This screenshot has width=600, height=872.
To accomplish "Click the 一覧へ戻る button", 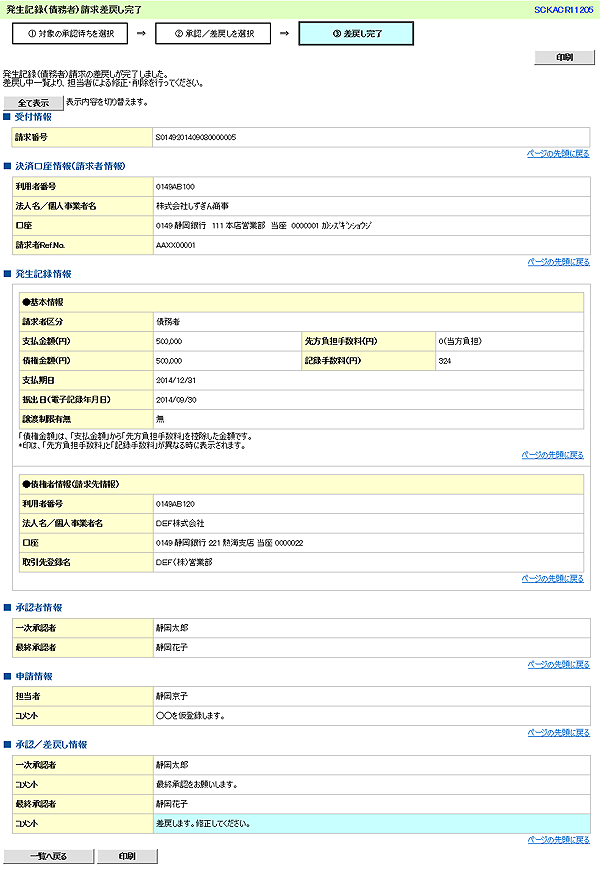I will (49, 856).
